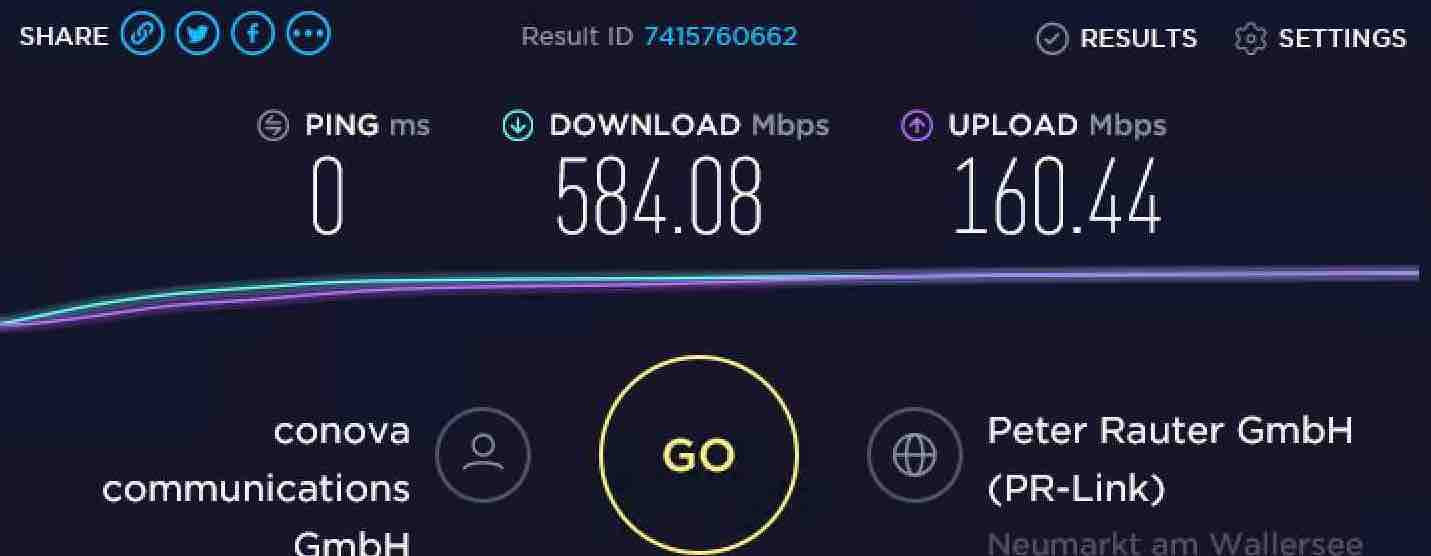Select Peter Rauter GmbH server name
Screen dimensions: 1431x556
point(1170,460)
